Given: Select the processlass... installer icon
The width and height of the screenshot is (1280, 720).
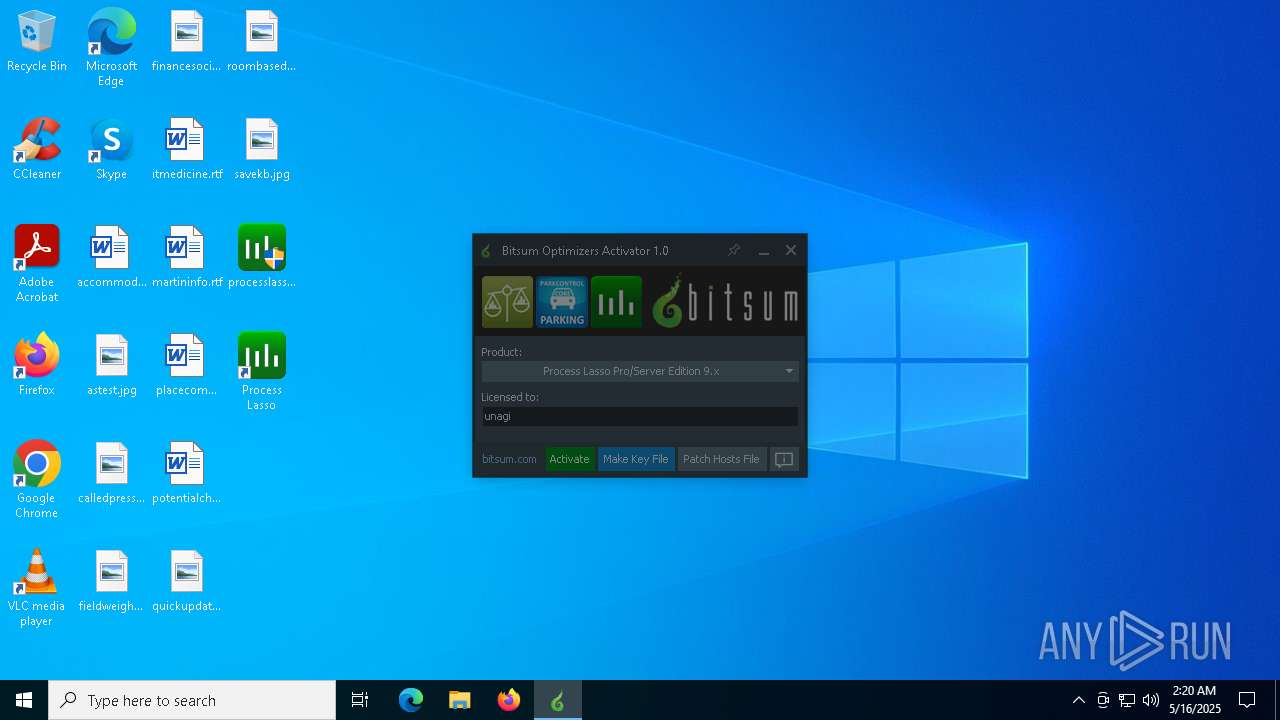Looking at the screenshot, I should [x=262, y=257].
